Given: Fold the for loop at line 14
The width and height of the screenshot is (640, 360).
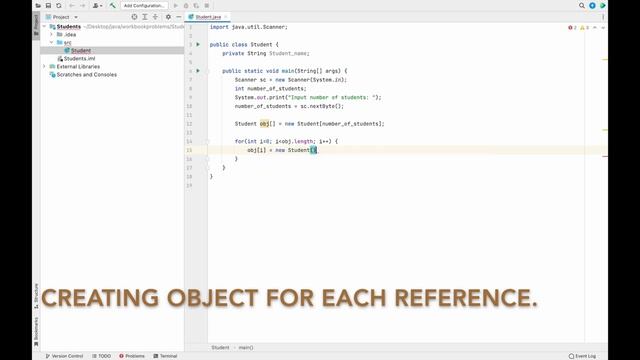Looking at the screenshot, I should (x=207, y=141).
